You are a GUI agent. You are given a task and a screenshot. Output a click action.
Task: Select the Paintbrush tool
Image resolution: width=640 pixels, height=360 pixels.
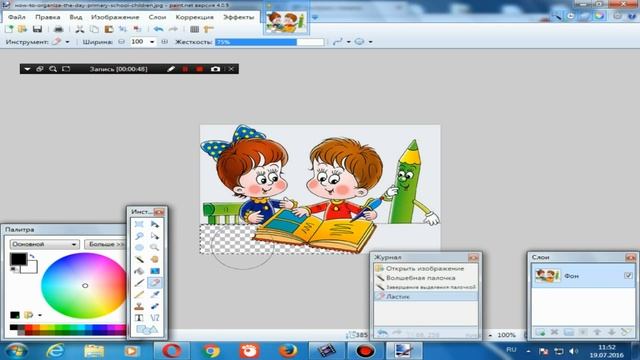coord(139,282)
